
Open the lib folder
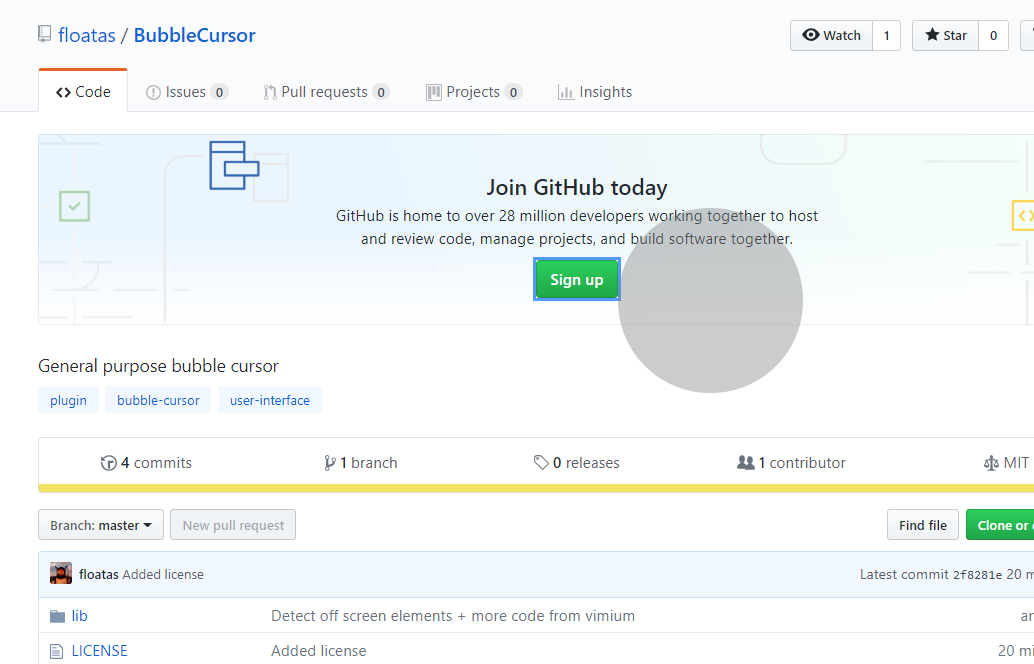(80, 616)
